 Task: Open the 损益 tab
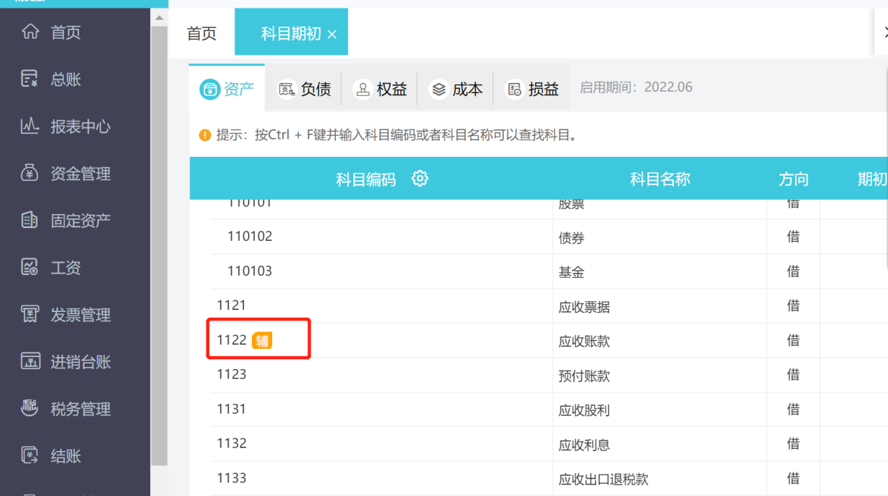(532, 90)
